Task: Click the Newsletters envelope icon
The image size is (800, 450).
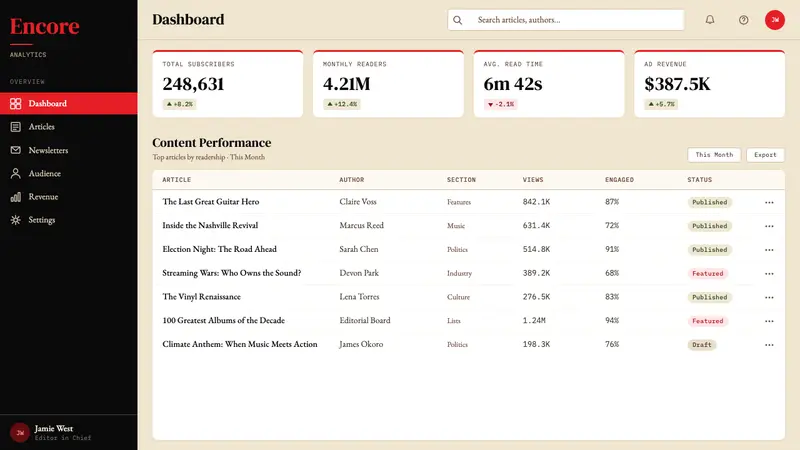Action: point(16,150)
